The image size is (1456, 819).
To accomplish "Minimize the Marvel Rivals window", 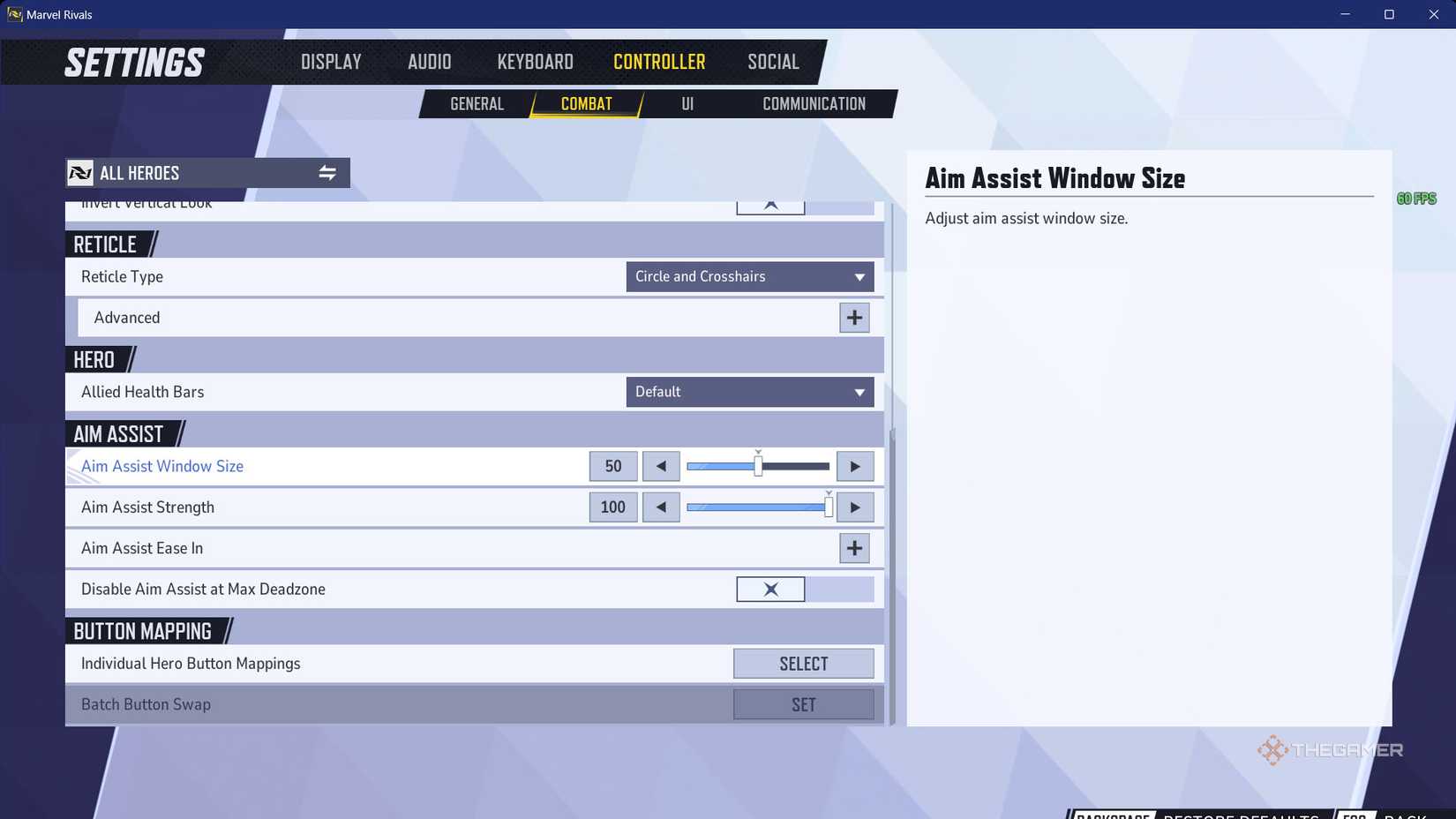I will [x=1345, y=14].
